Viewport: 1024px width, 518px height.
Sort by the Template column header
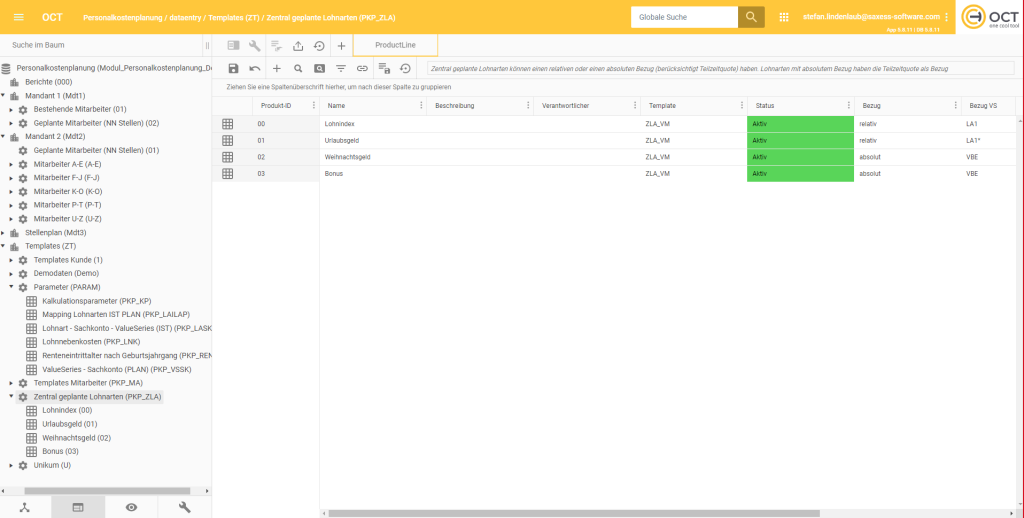662,105
